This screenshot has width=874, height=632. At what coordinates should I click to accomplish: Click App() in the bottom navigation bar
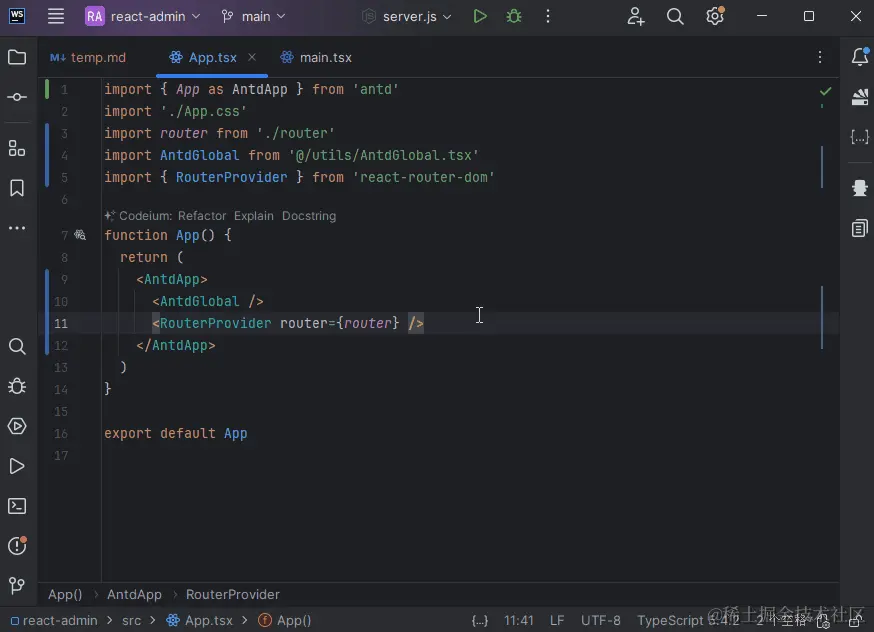(285, 620)
